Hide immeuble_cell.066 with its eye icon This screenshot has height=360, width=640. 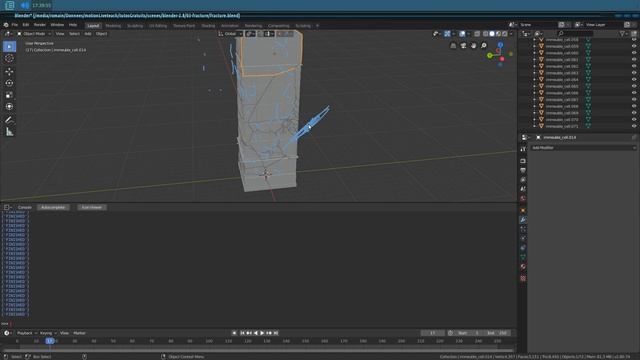point(634,93)
